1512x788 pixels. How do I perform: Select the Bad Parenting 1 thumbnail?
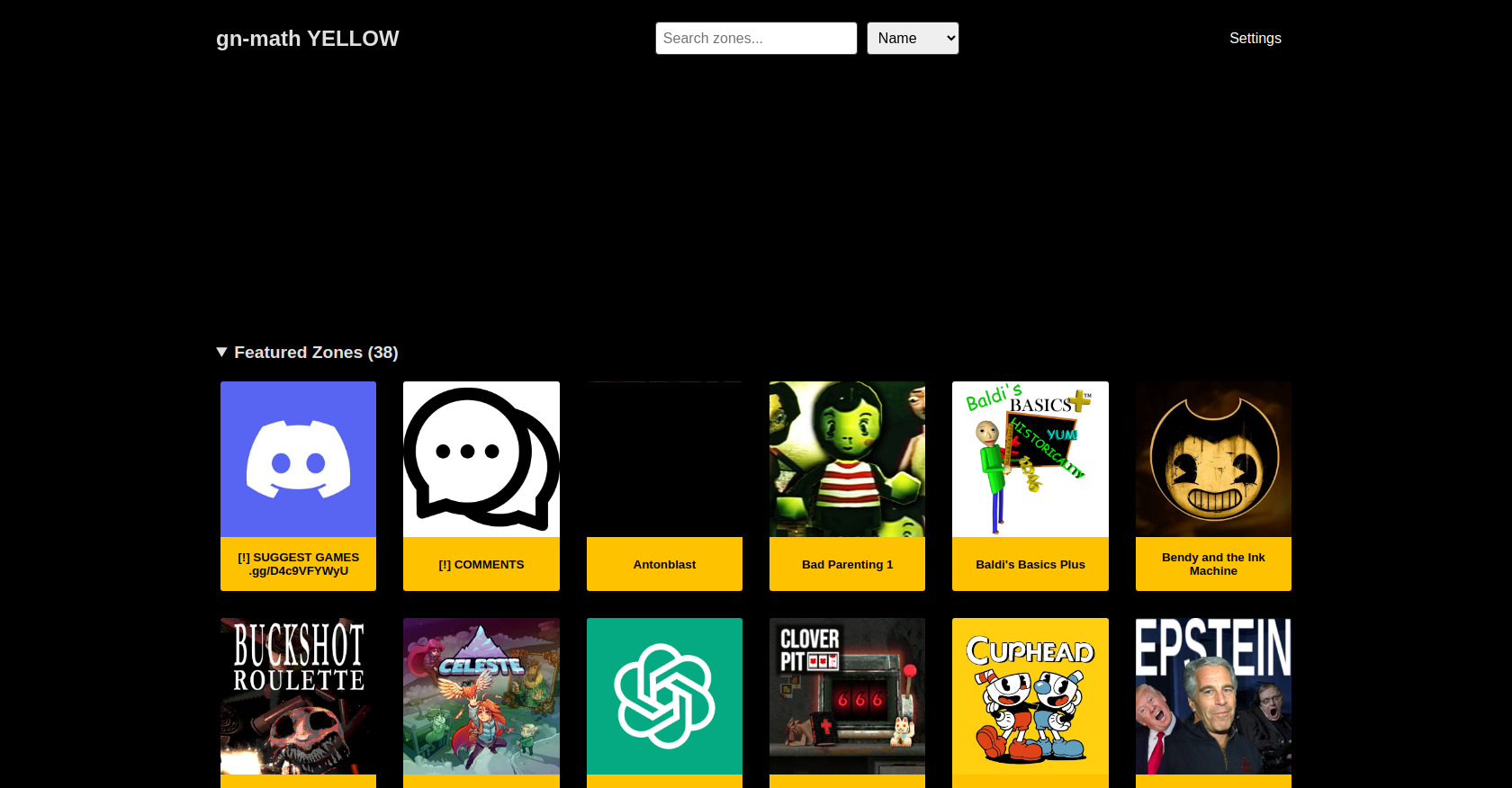847,459
